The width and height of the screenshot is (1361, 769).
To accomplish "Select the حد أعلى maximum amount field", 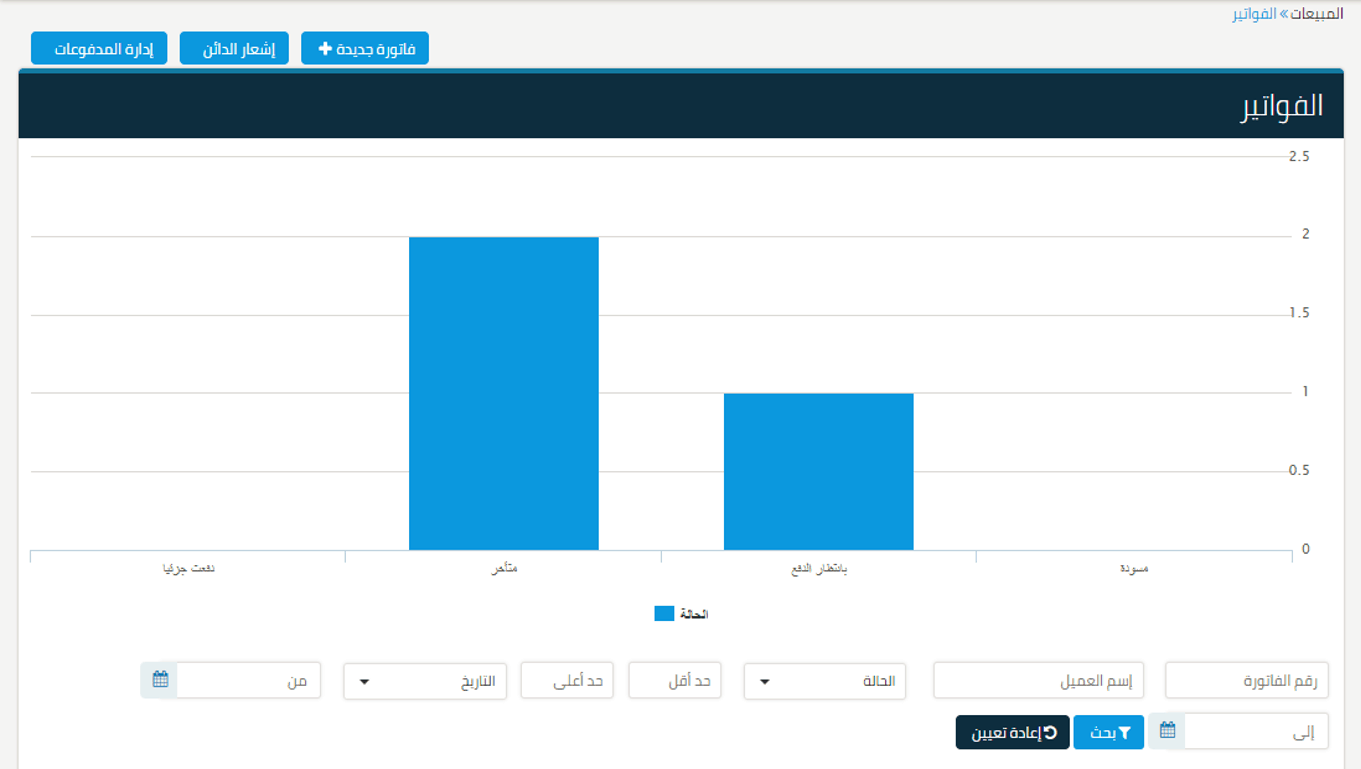I will [566, 681].
